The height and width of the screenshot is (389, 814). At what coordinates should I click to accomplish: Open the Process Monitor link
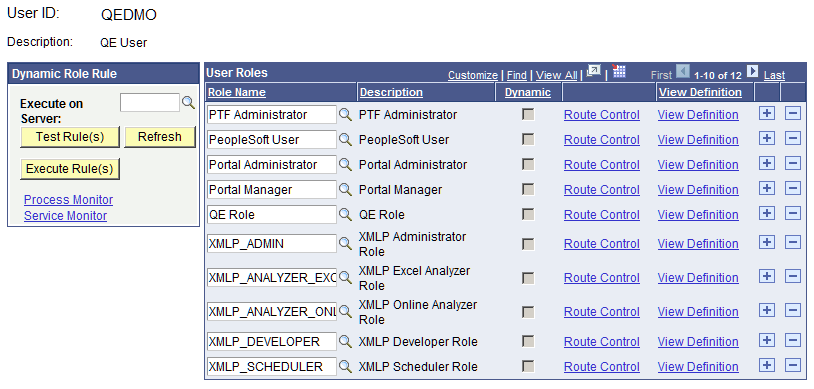69,200
